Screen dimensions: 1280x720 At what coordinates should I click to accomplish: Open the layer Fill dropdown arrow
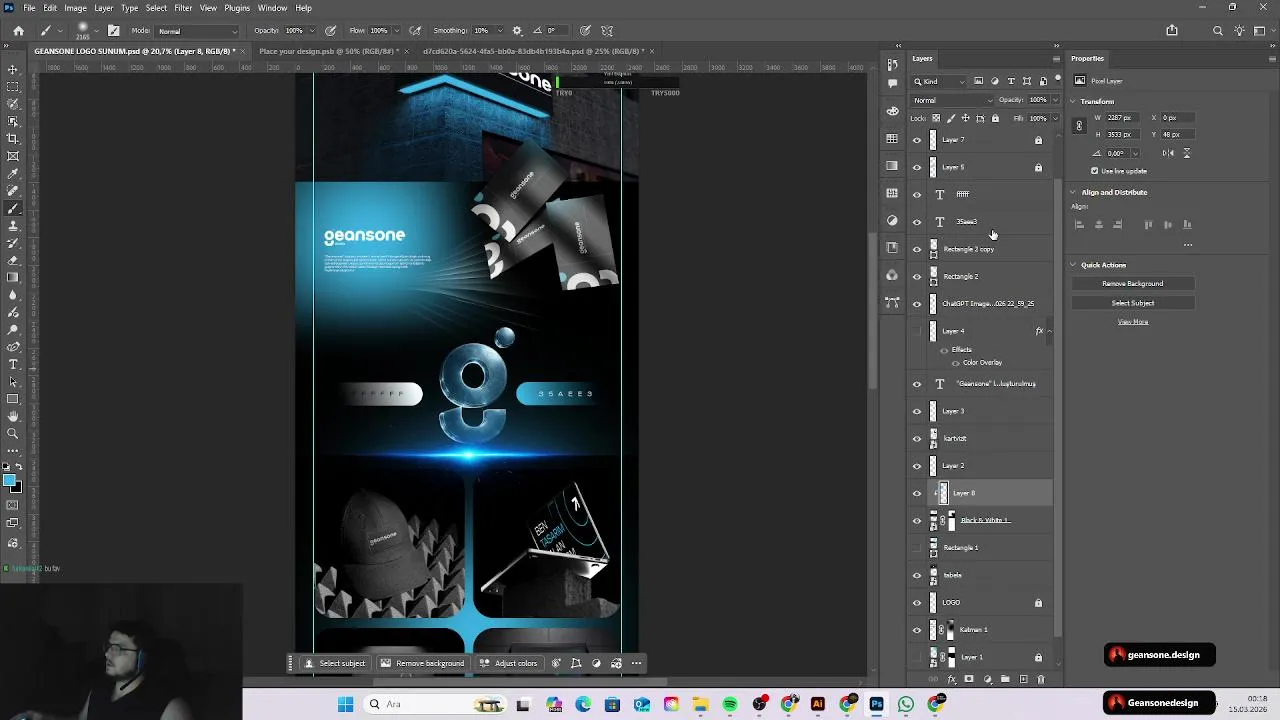[1055, 118]
